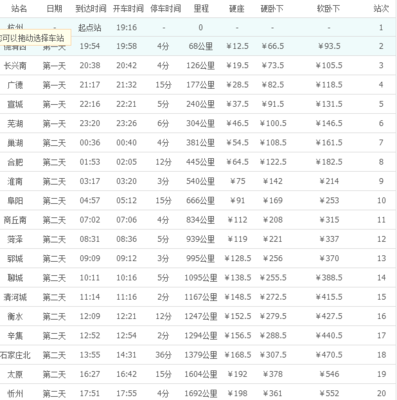Select departure time 11:16
The image size is (397, 400).
coord(126,297)
